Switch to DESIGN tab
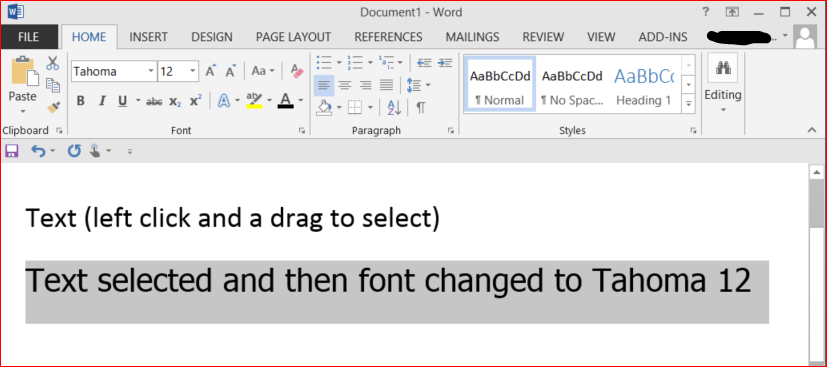The height and width of the screenshot is (367, 827). (211, 37)
